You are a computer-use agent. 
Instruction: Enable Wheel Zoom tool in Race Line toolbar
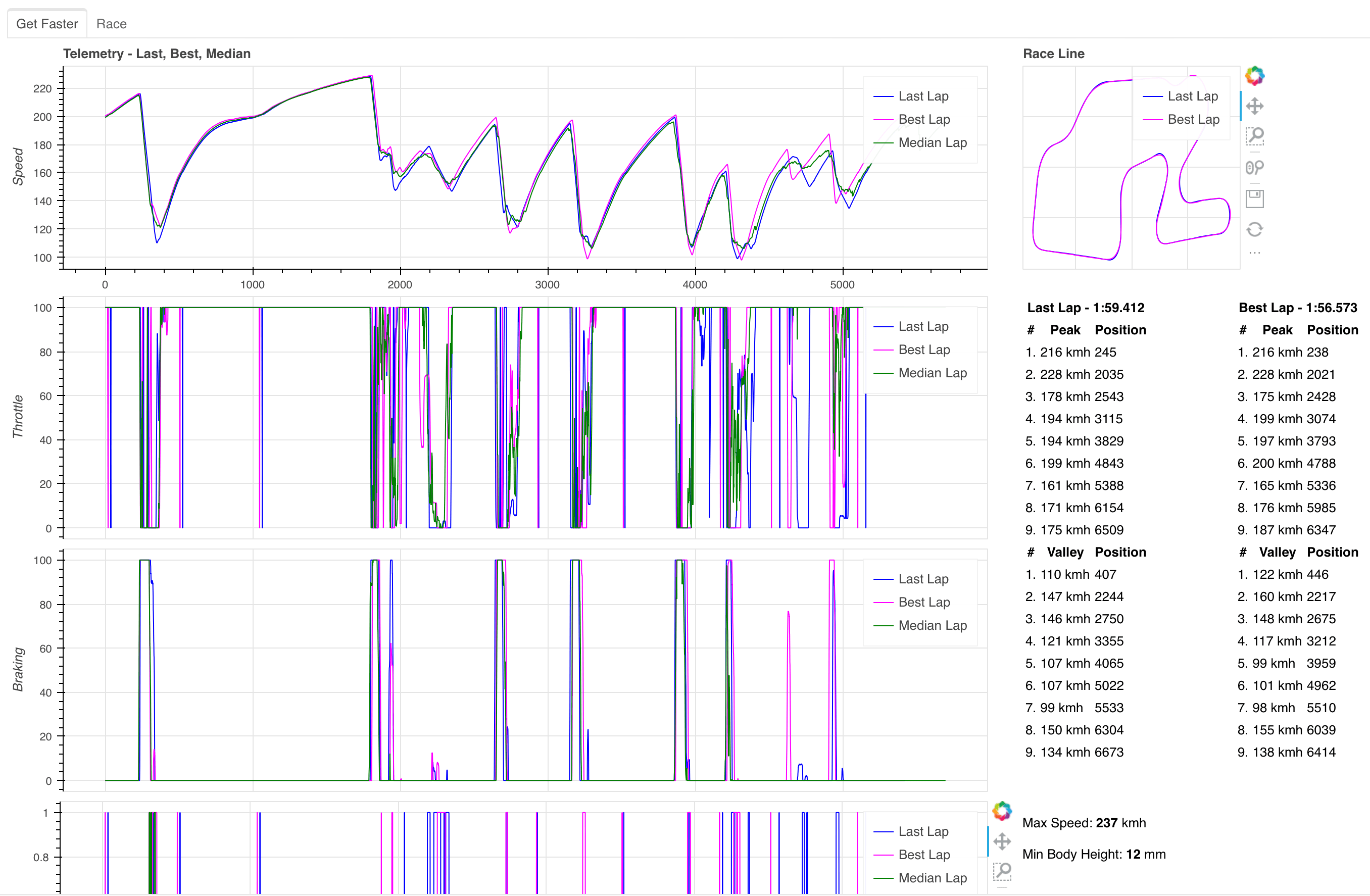[x=1254, y=168]
